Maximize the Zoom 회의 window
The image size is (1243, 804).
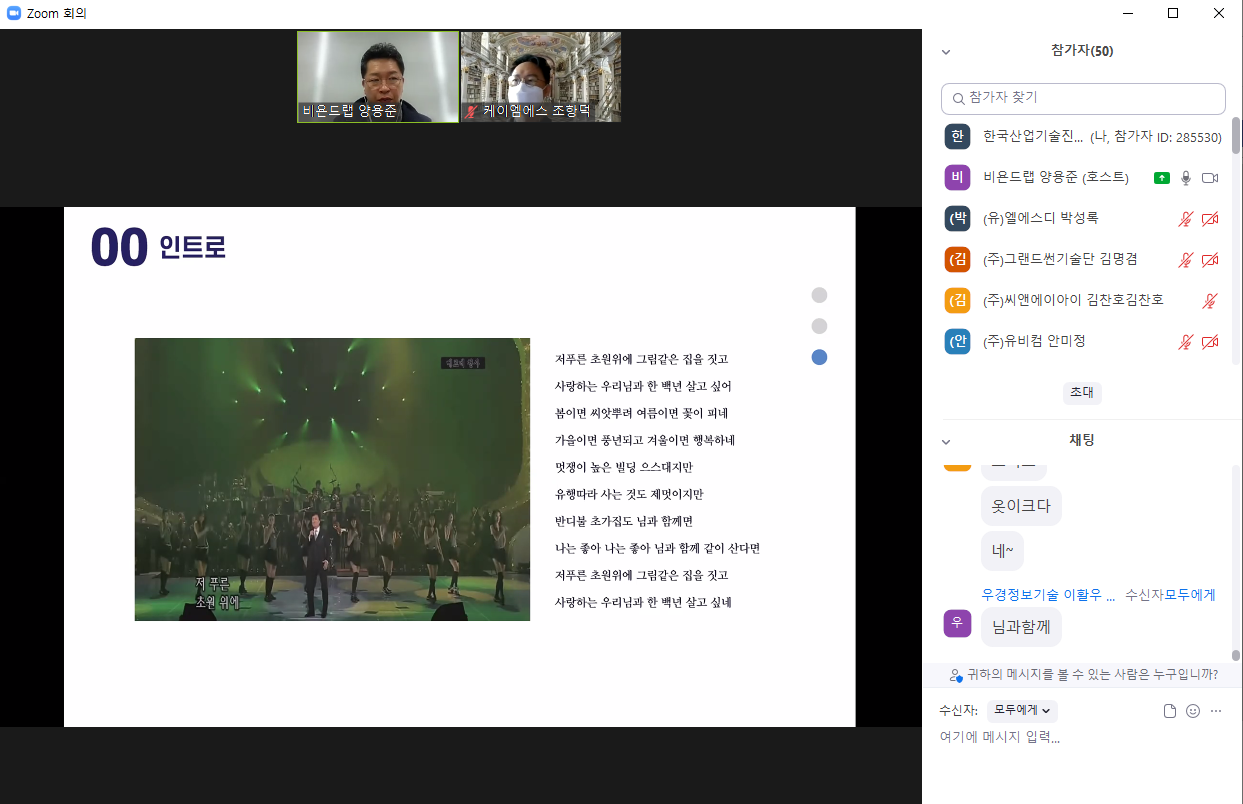coord(1173,13)
